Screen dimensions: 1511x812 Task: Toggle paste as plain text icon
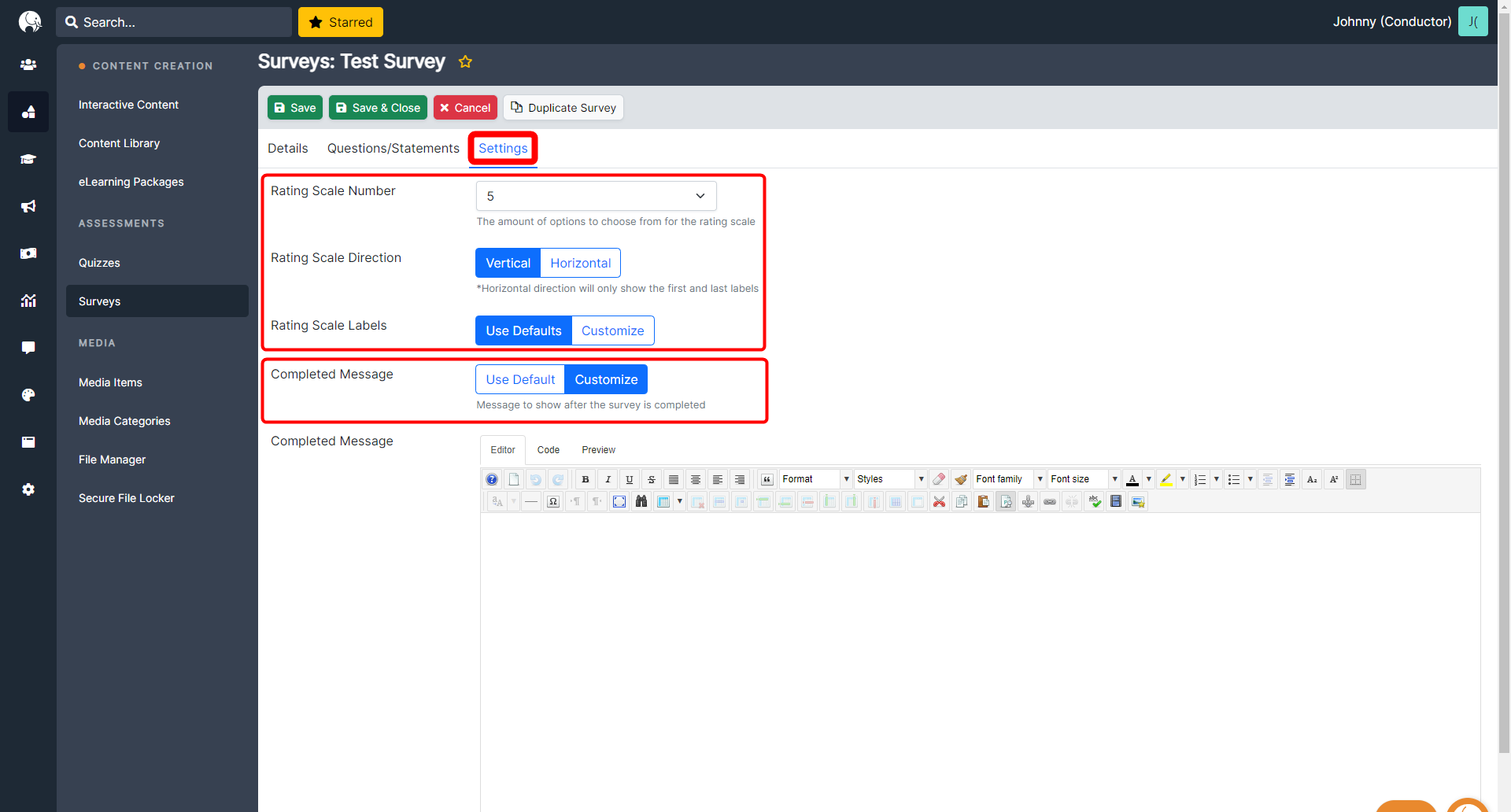pos(1006,501)
